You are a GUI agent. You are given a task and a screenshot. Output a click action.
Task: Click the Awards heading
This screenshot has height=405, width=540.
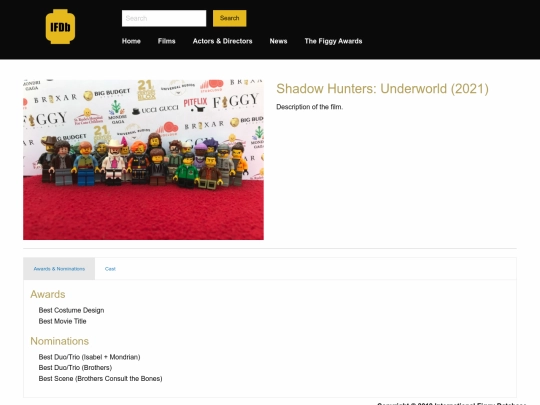tap(48, 294)
